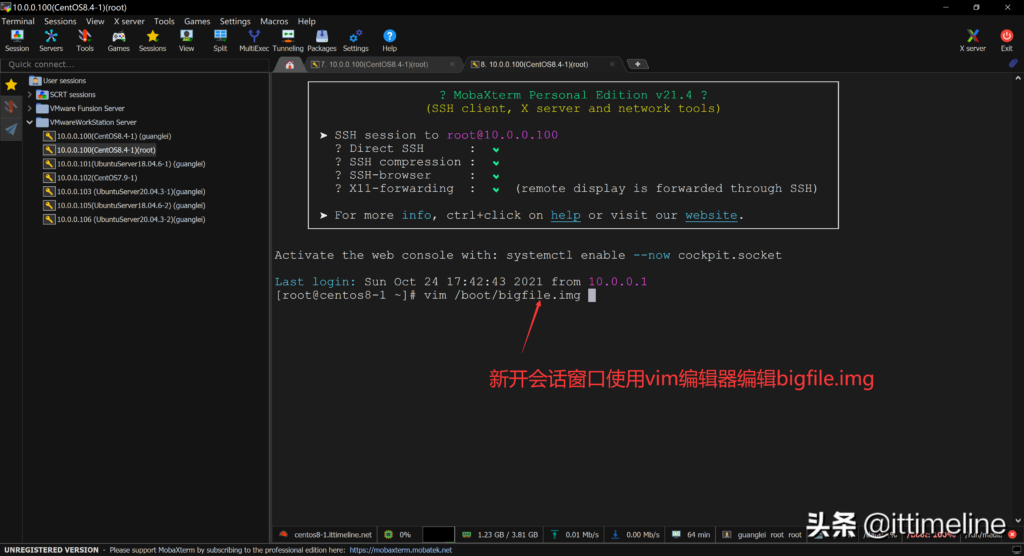Open the MultiExec toolbar tool
Image resolution: width=1024 pixels, height=556 pixels.
click(254, 40)
